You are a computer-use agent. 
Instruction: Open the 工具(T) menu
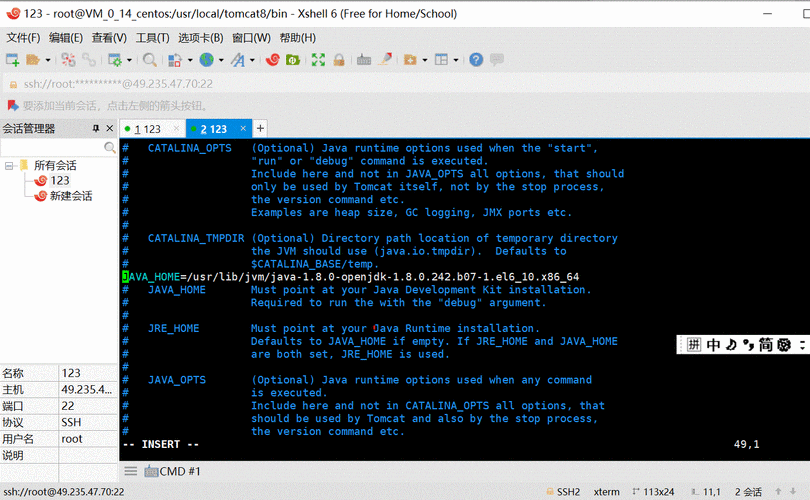pos(152,38)
